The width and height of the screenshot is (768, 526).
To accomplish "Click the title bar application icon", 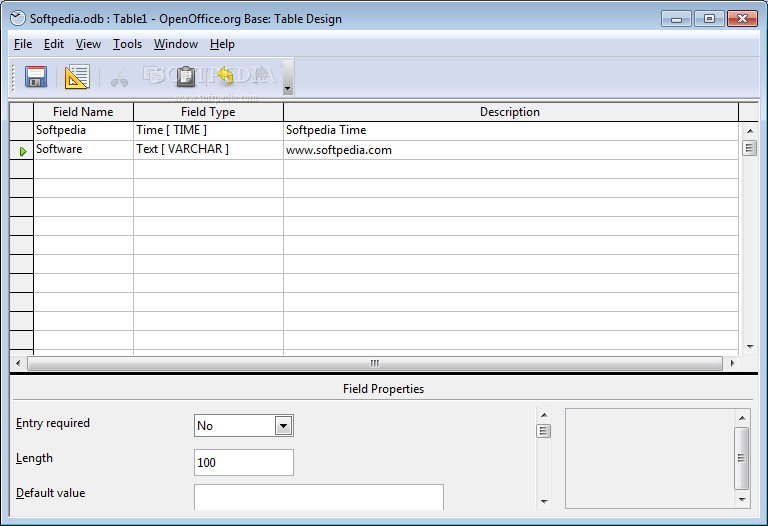I will click(x=18, y=19).
